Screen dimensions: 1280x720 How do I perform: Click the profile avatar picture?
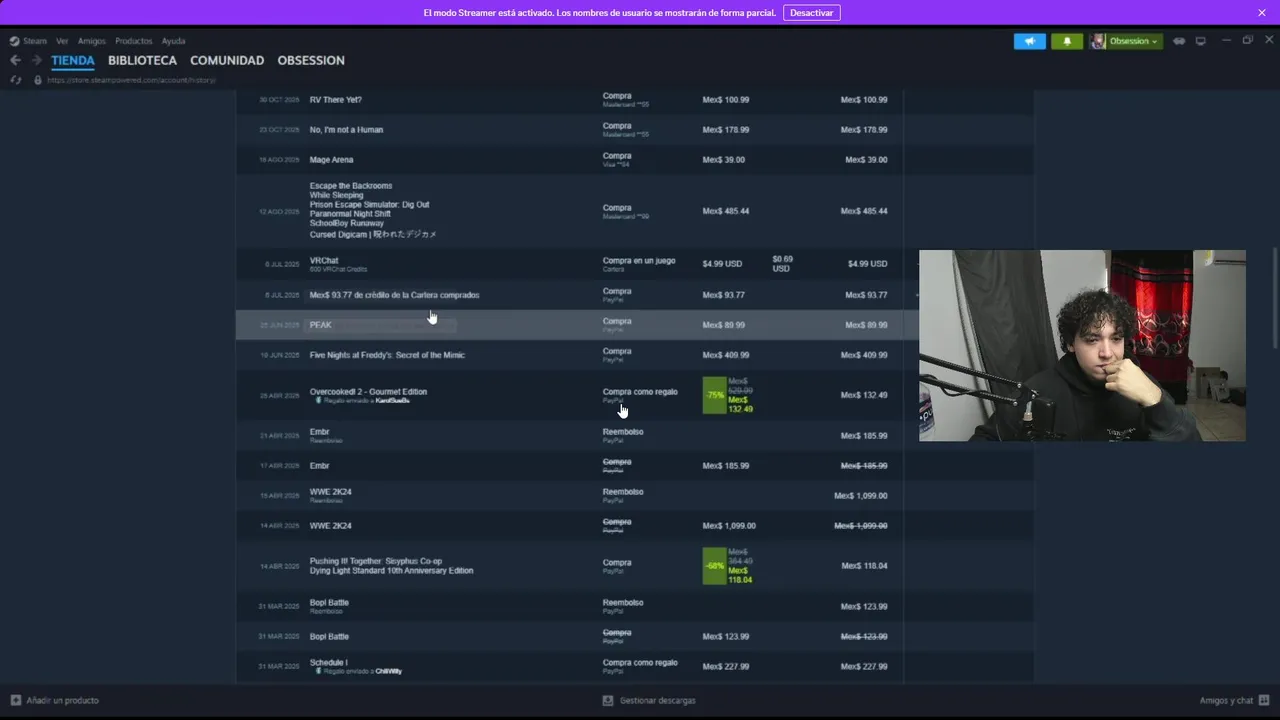pos(1098,41)
